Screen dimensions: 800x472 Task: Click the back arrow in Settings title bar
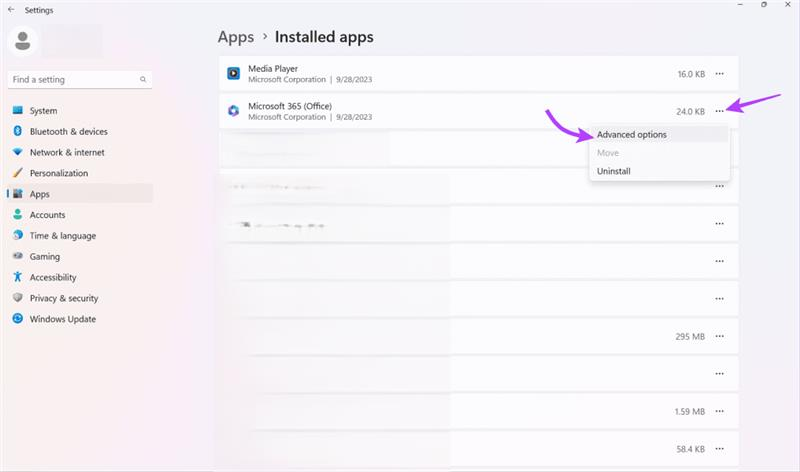11,10
